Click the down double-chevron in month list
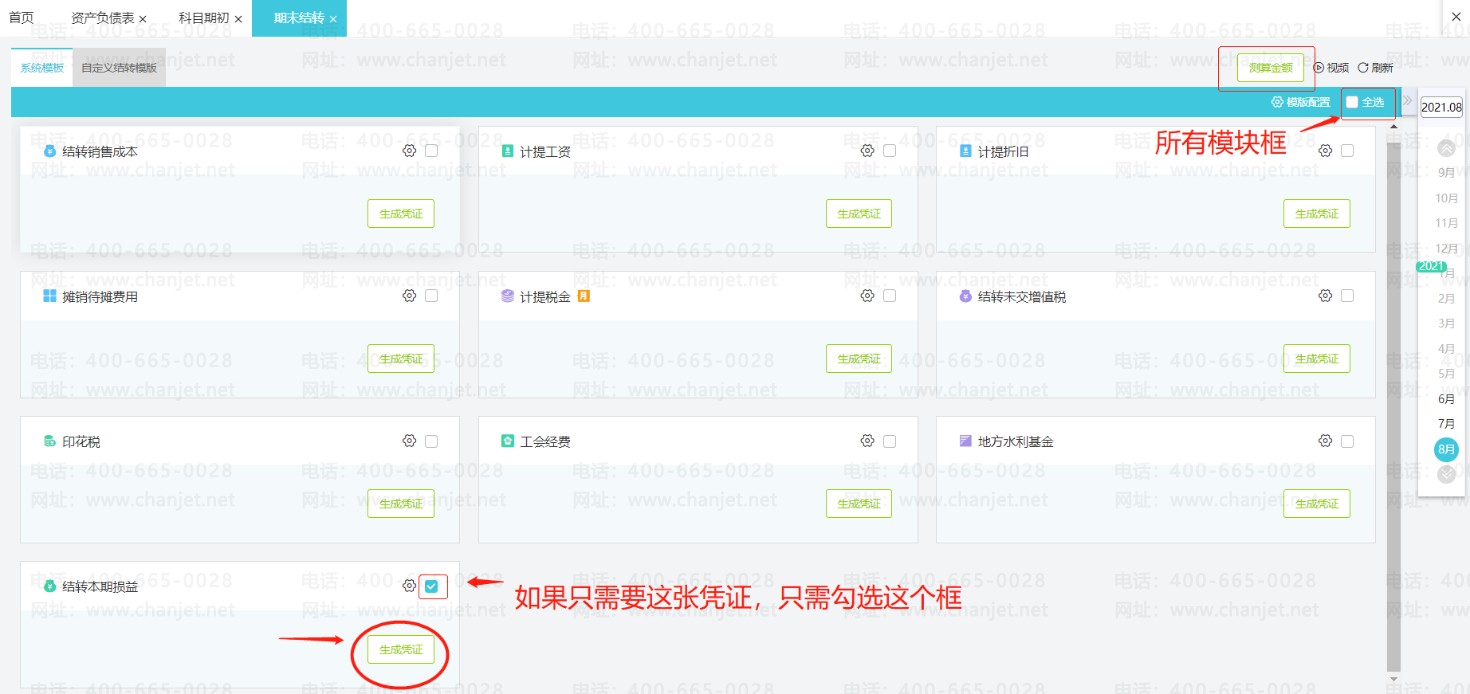The image size is (1470, 694). click(x=1446, y=475)
